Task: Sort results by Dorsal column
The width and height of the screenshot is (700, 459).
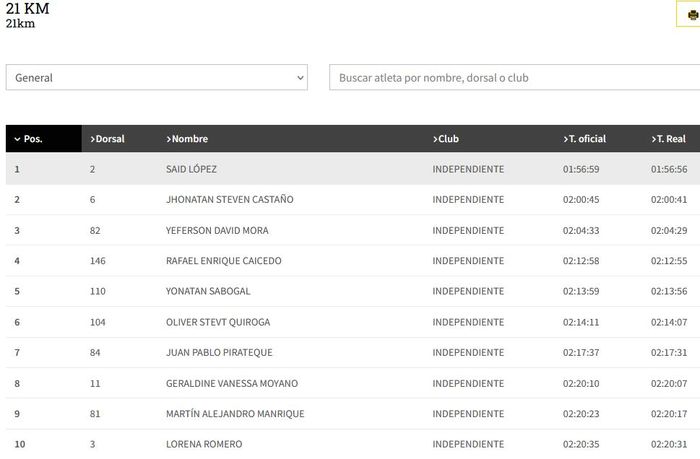Action: coord(108,139)
